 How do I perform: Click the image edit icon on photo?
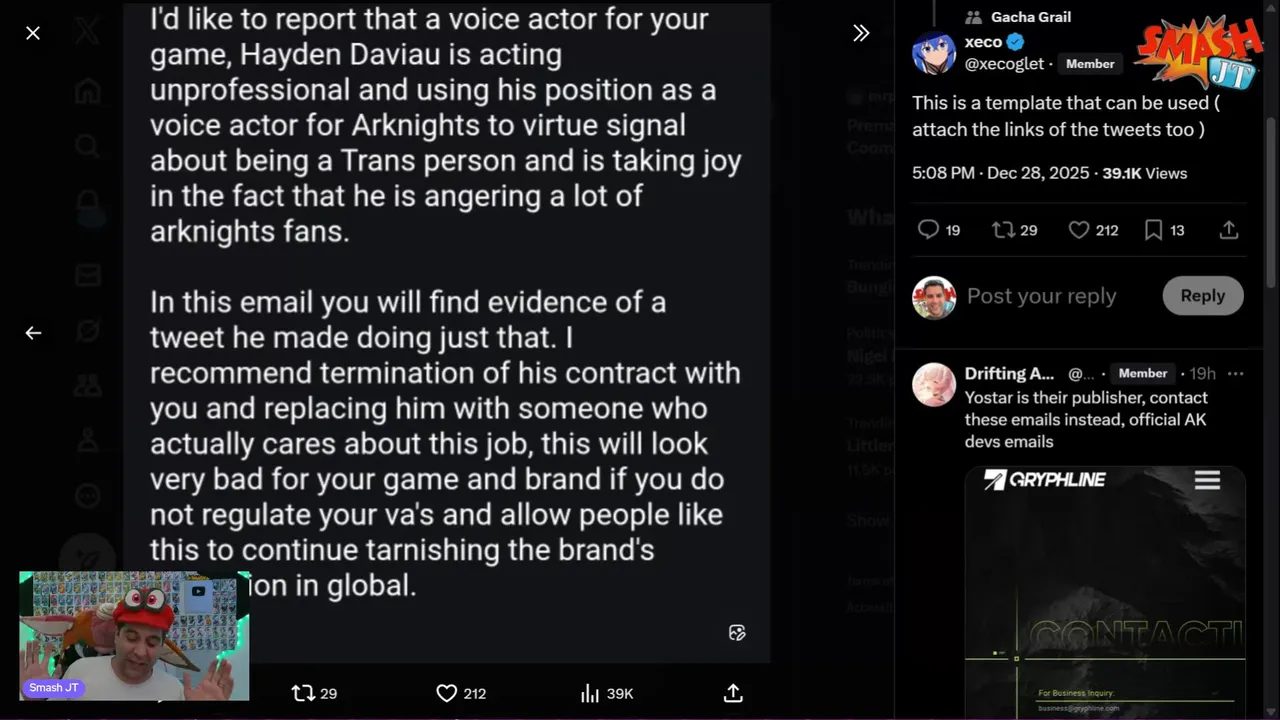click(x=737, y=632)
